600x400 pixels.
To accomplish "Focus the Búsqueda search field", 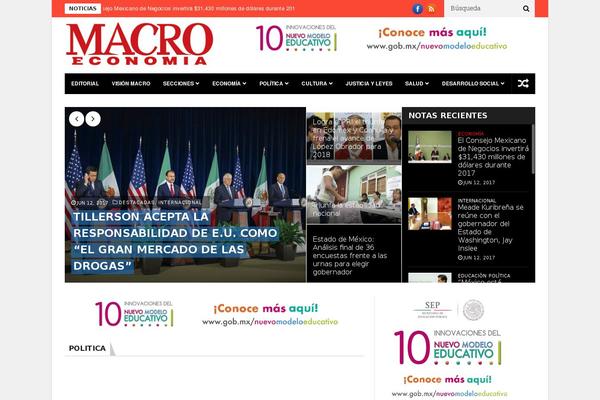I will coord(483,8).
